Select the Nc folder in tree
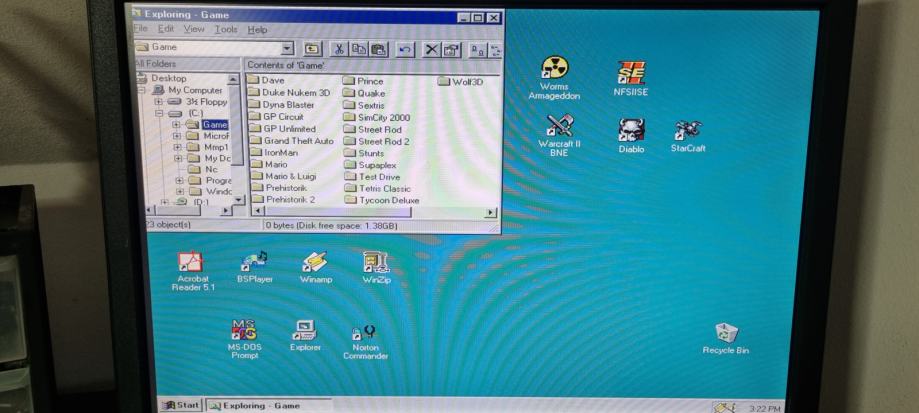This screenshot has height=413, width=919. [204, 169]
